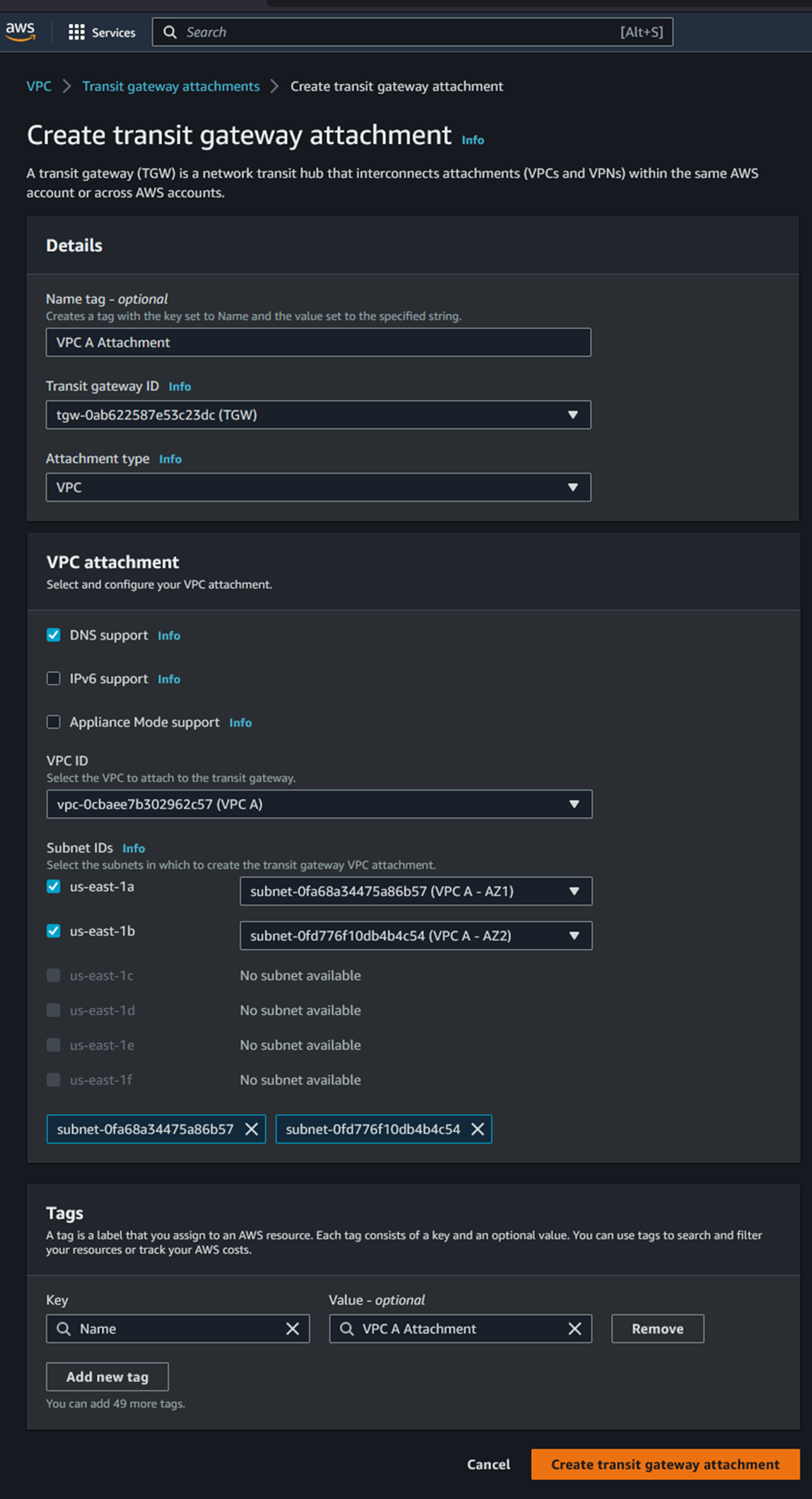
Task: Enable the IPv6 support checkbox
Action: 53,678
